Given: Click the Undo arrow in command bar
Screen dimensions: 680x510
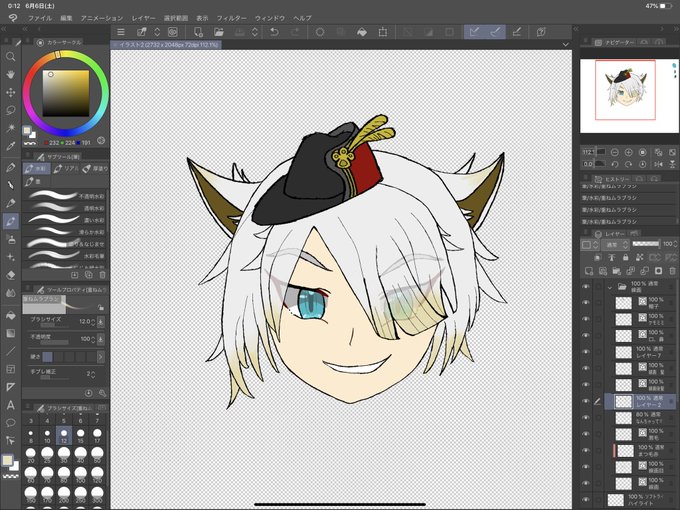Looking at the screenshot, I should tap(274, 32).
